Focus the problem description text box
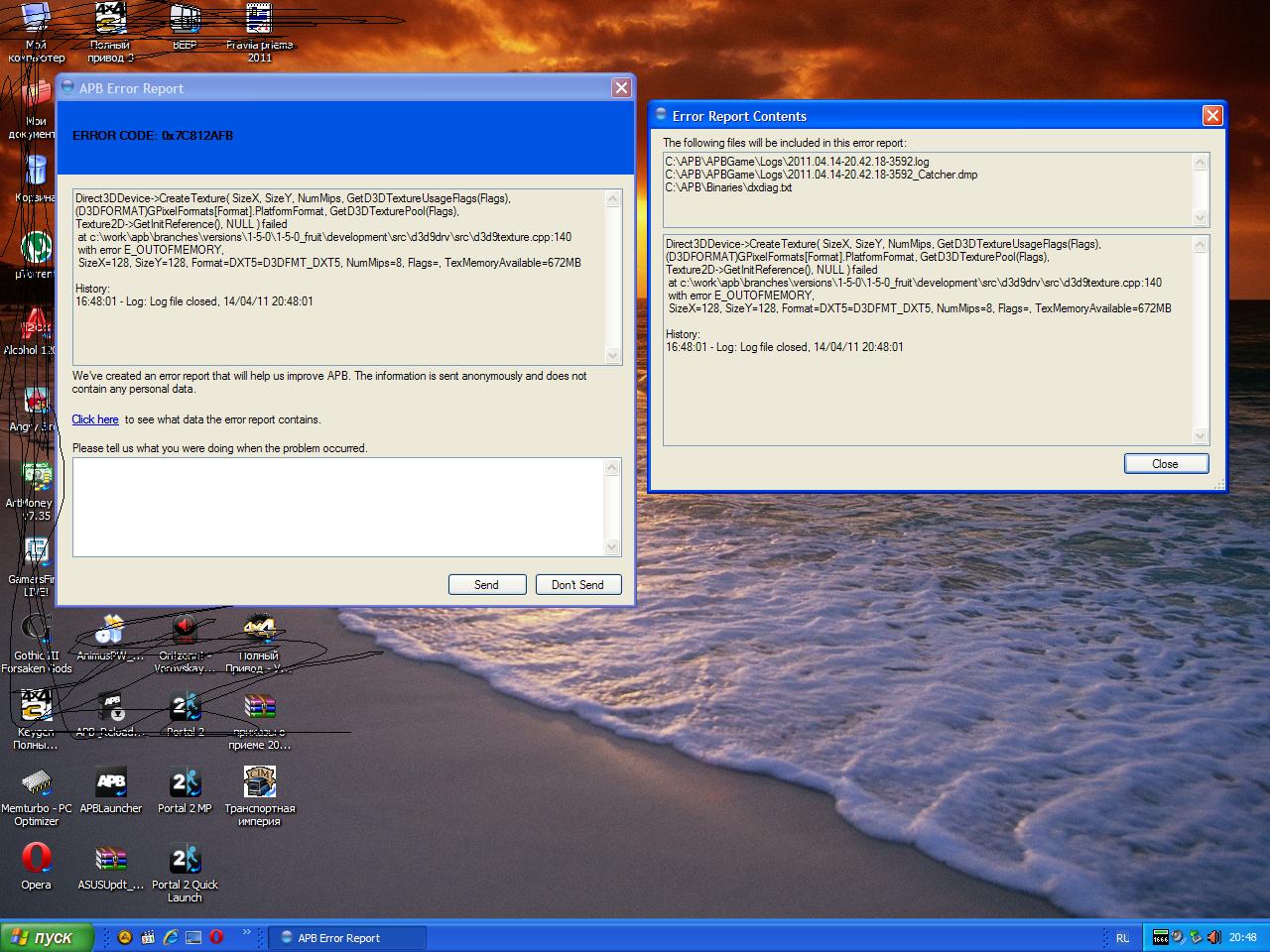The width and height of the screenshot is (1270, 952). pyautogui.click(x=338, y=507)
